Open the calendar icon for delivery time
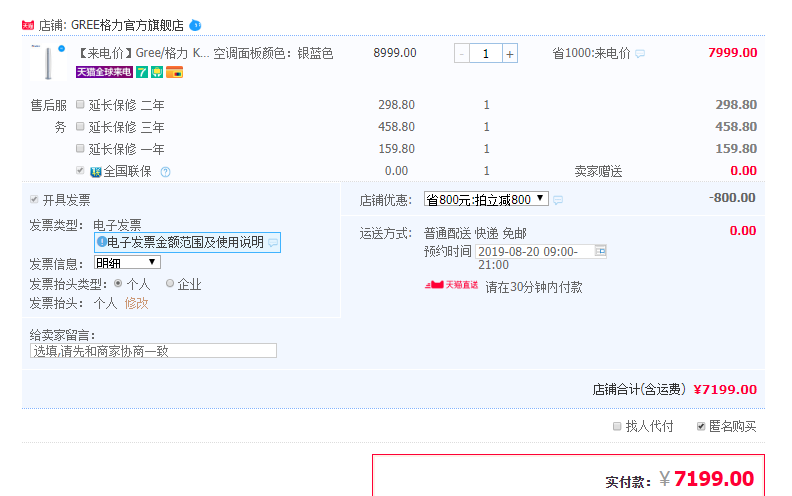Viewport: 792px width, 496px height. (600, 251)
